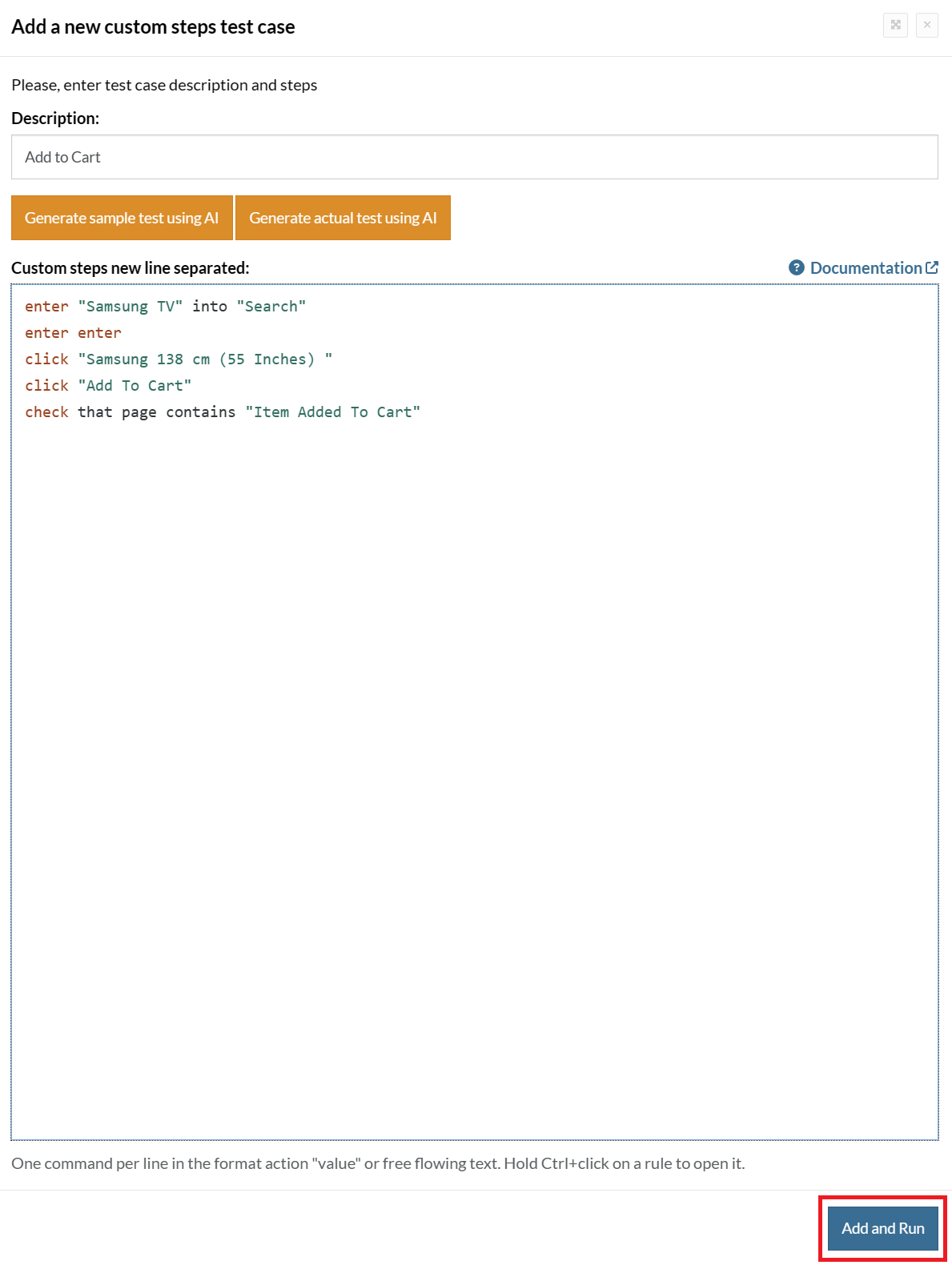Click the "Item Added To Cart" string
The width and height of the screenshot is (952, 1265).
point(332,412)
